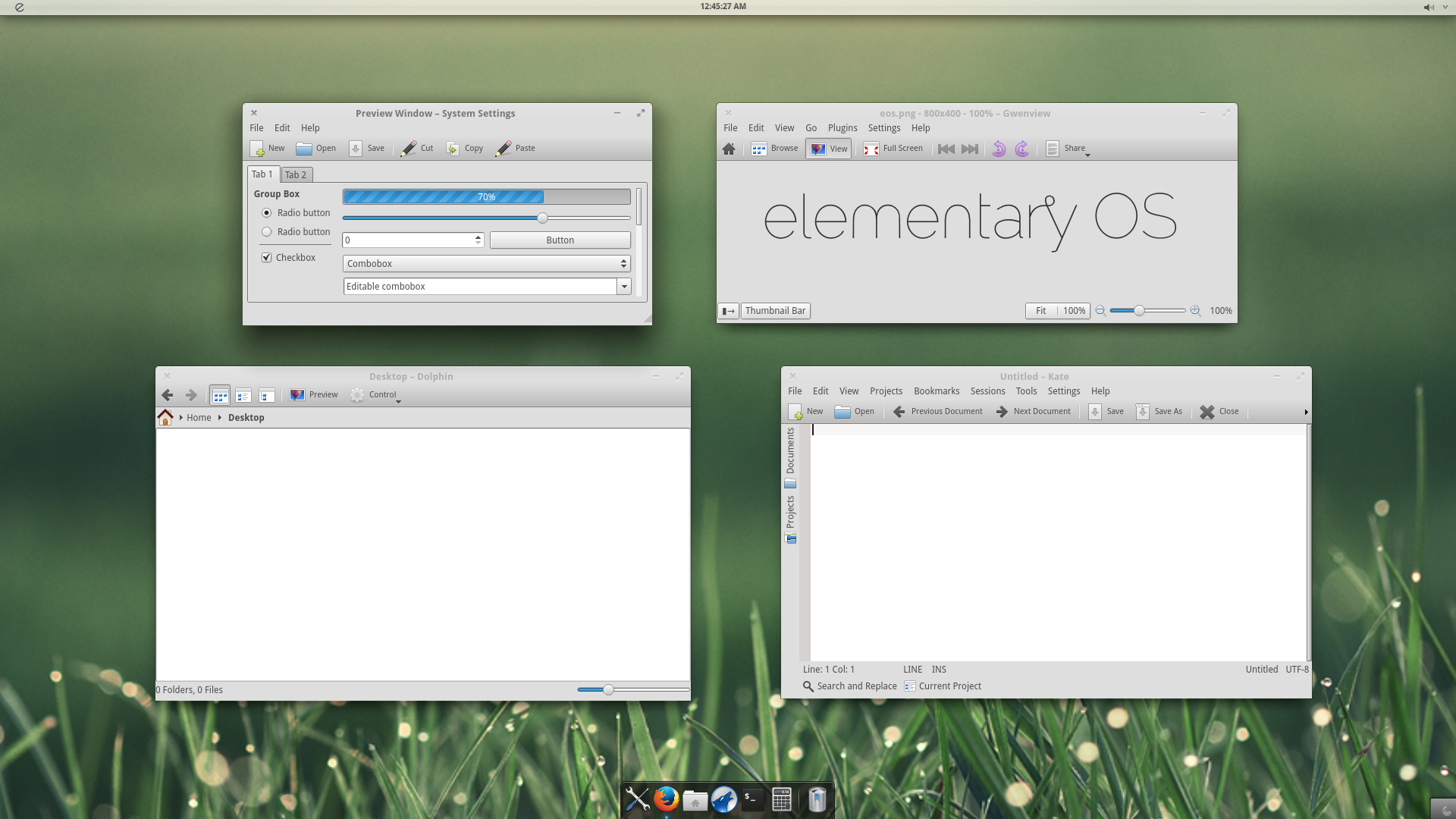
Task: Go forward in Dolphin
Action: tap(191, 395)
